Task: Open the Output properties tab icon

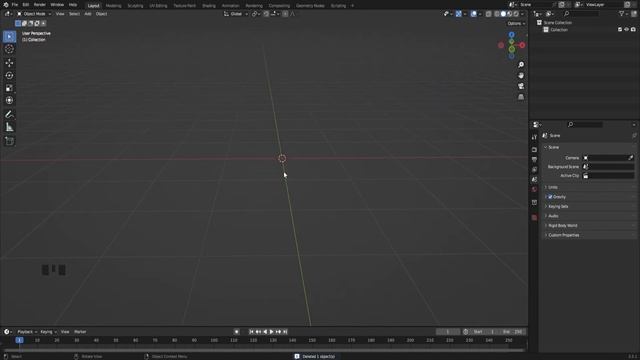Action: [x=534, y=160]
